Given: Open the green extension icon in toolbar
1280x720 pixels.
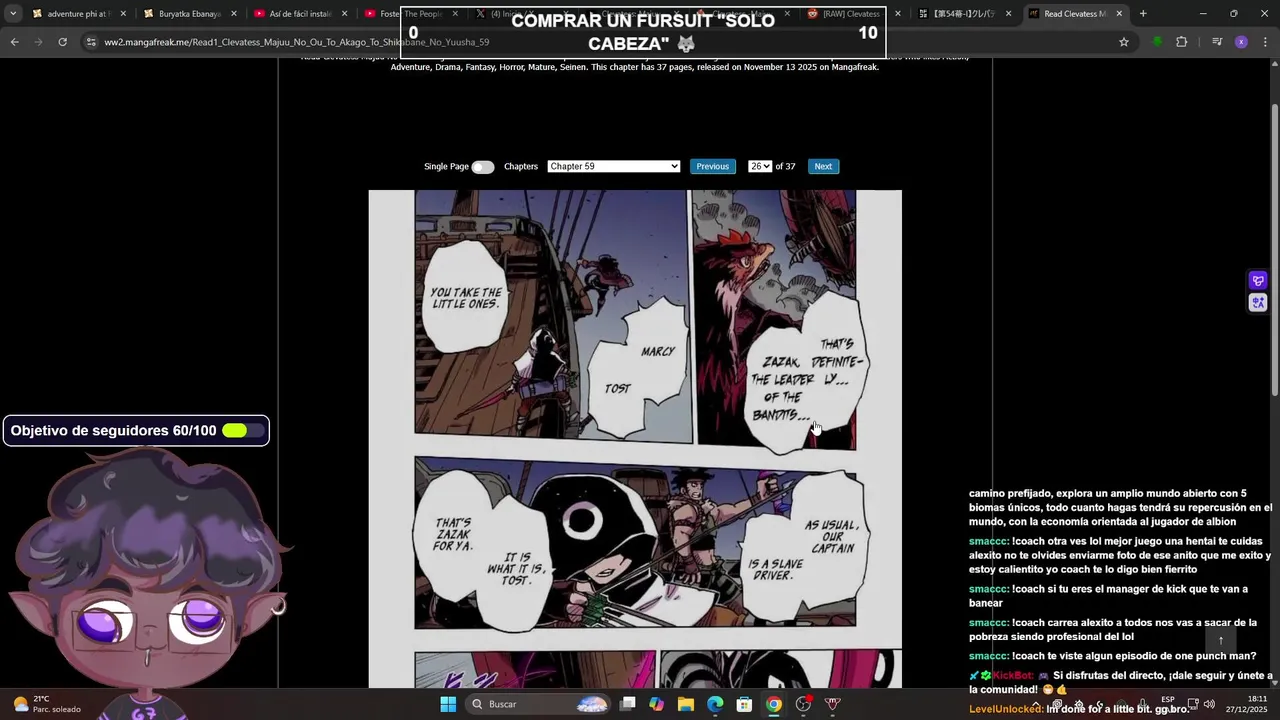Looking at the screenshot, I should pos(1157,42).
